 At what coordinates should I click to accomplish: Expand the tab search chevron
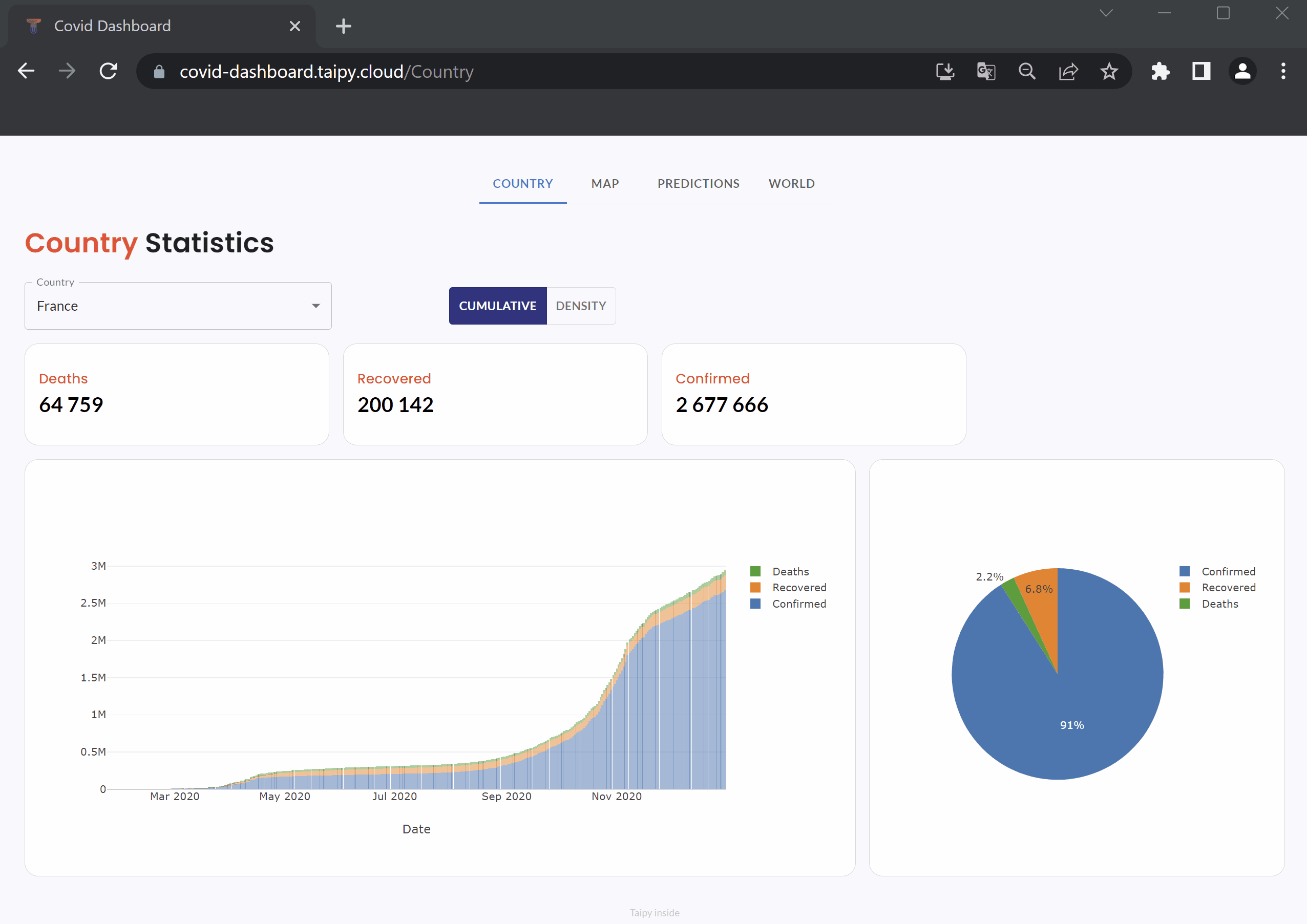[1106, 13]
